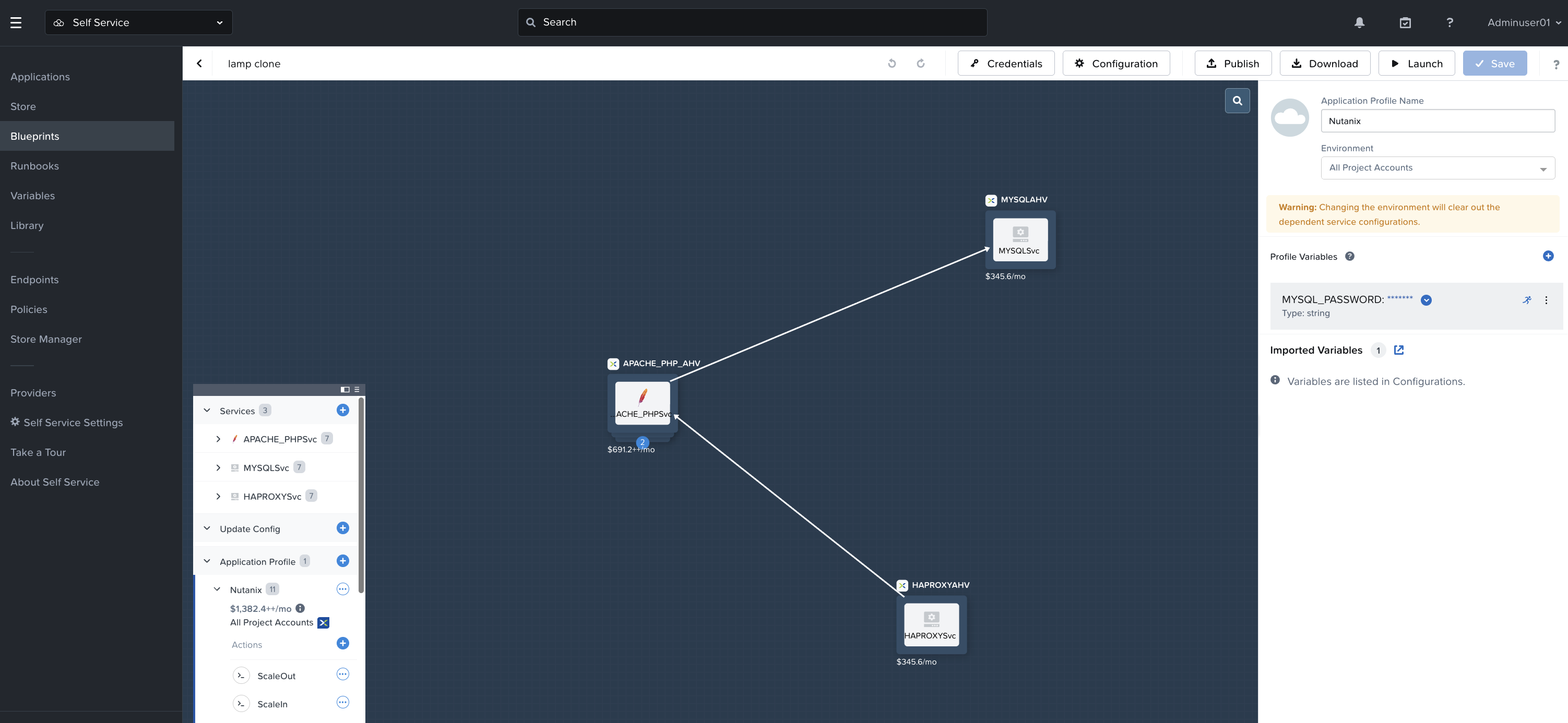Viewport: 1568px width, 723px height.
Task: Download the blueprint
Action: tap(1325, 63)
